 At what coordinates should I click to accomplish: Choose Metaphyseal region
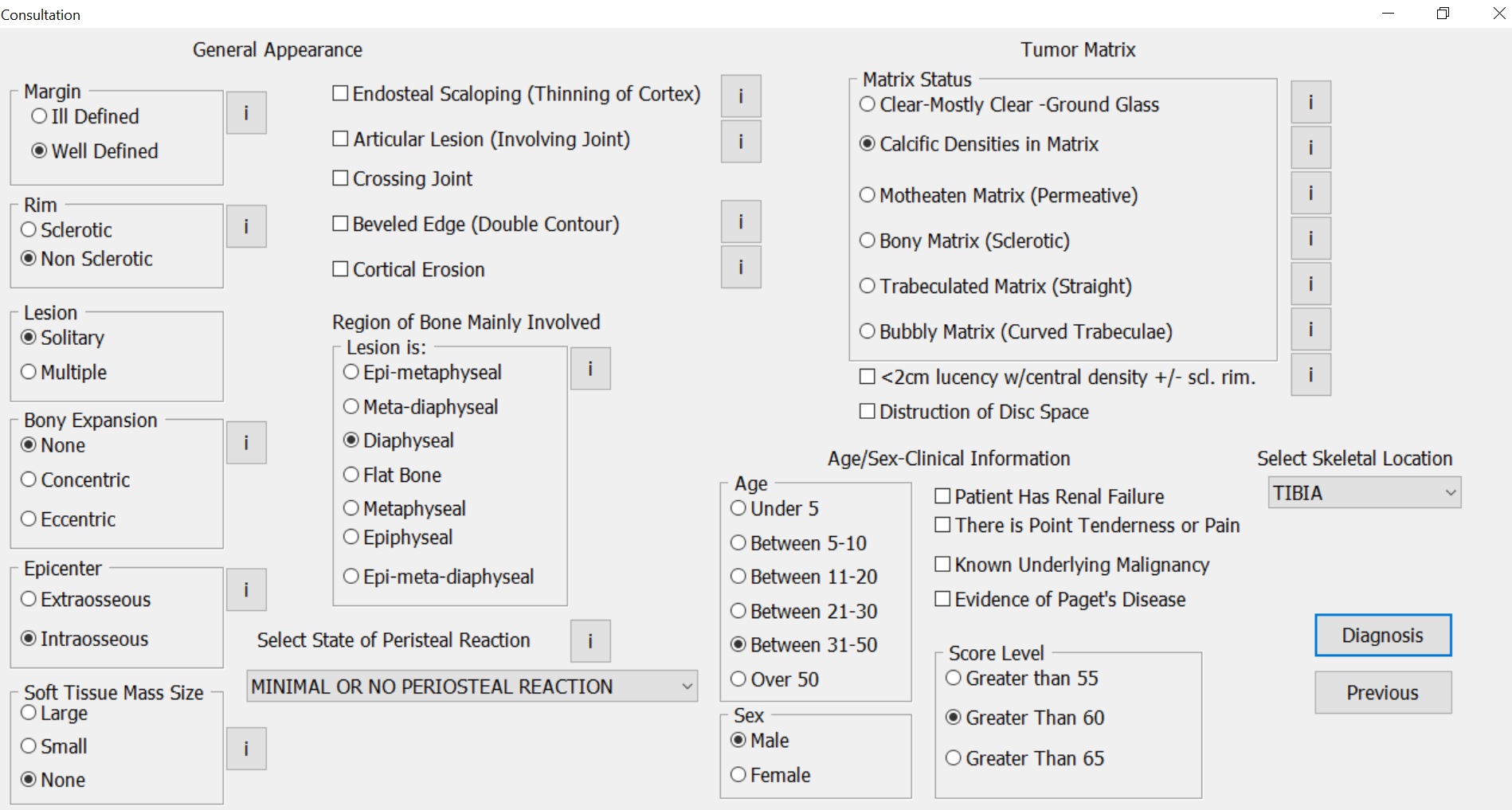point(405,508)
